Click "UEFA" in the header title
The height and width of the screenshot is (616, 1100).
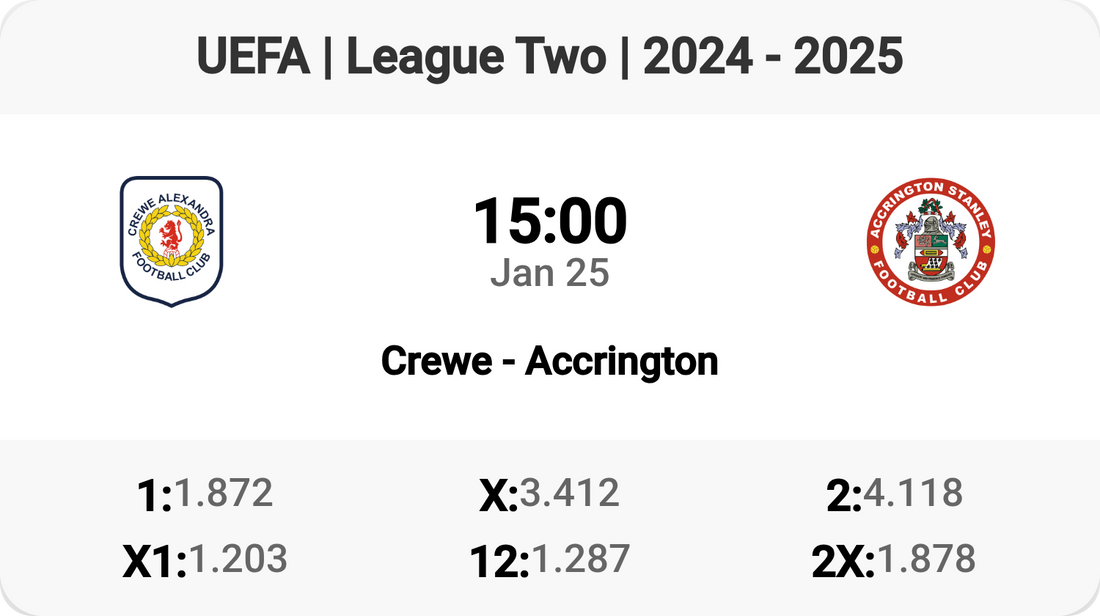pos(254,58)
